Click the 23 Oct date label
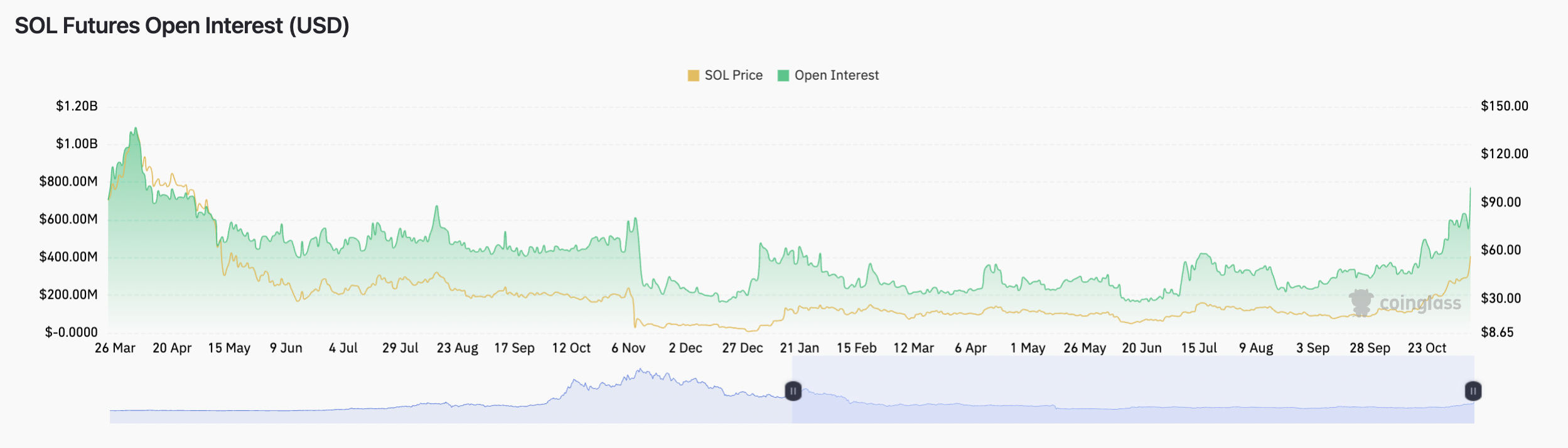Viewport: 1568px width, 448px height. pyautogui.click(x=1427, y=348)
